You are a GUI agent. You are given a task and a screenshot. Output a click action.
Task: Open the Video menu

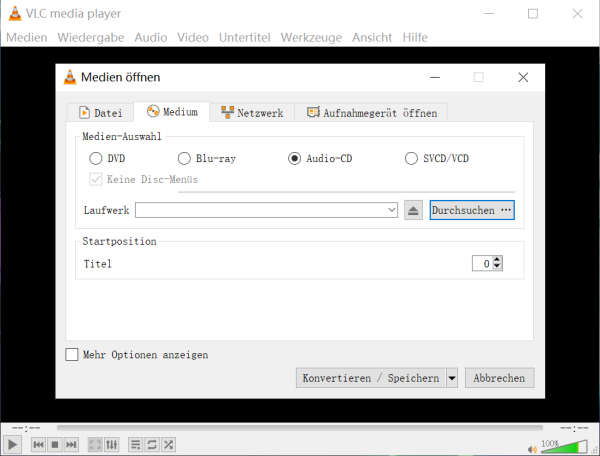(x=193, y=37)
